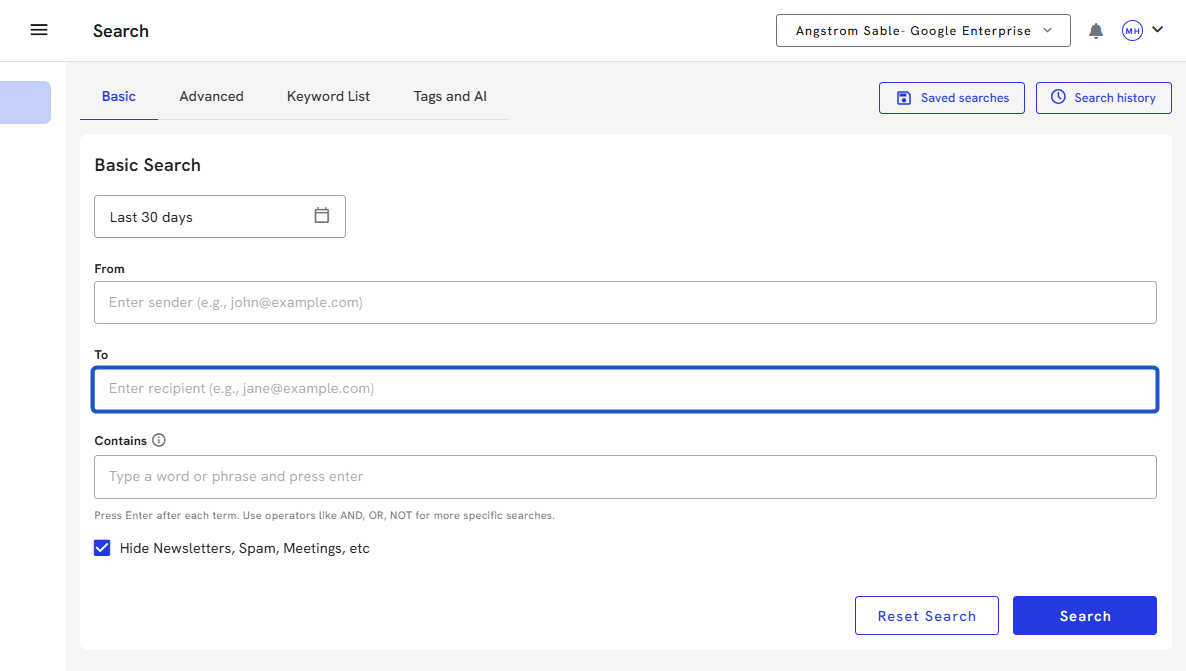This screenshot has width=1186, height=671.
Task: Uncheck Hide Newsletters, Spam, Meetings checkbox
Action: [x=102, y=548]
